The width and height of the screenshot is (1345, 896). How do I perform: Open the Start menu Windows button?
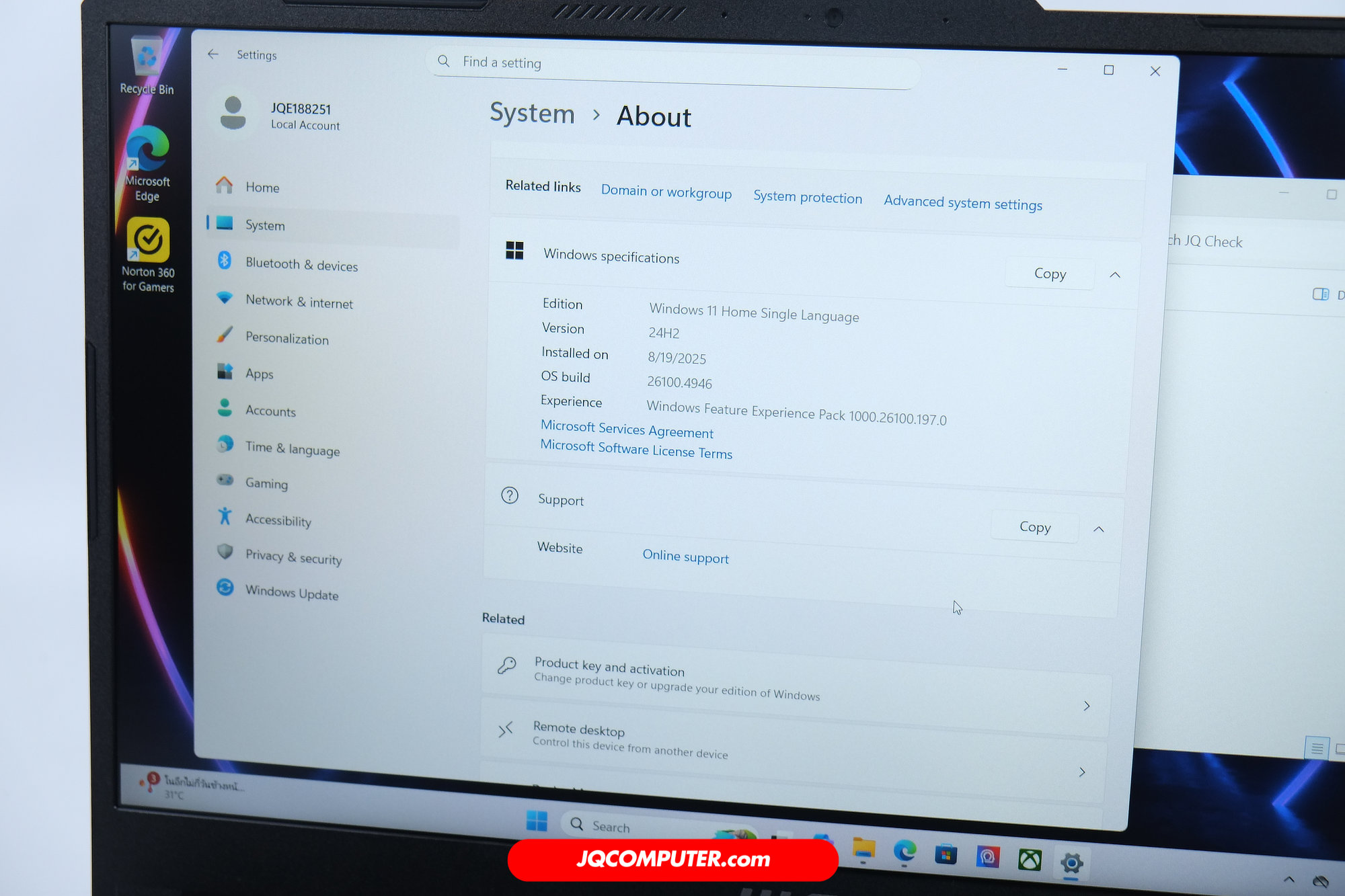[537, 821]
